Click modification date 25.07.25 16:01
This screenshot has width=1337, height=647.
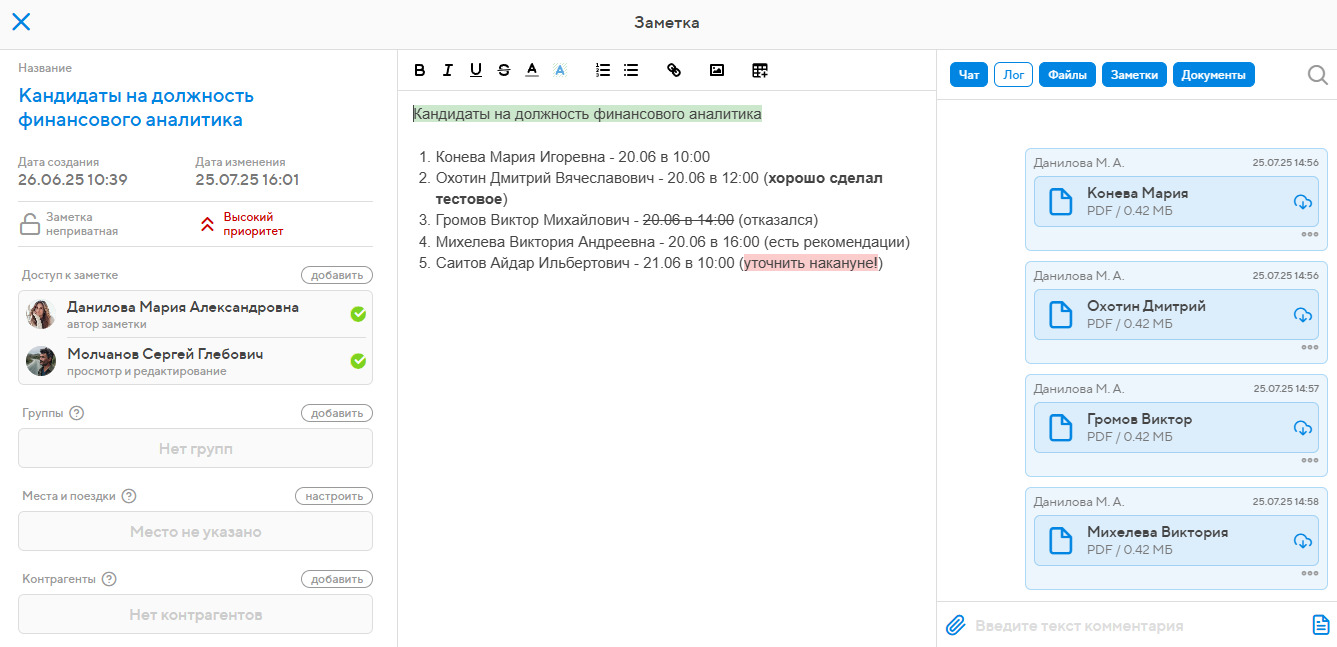(x=247, y=180)
